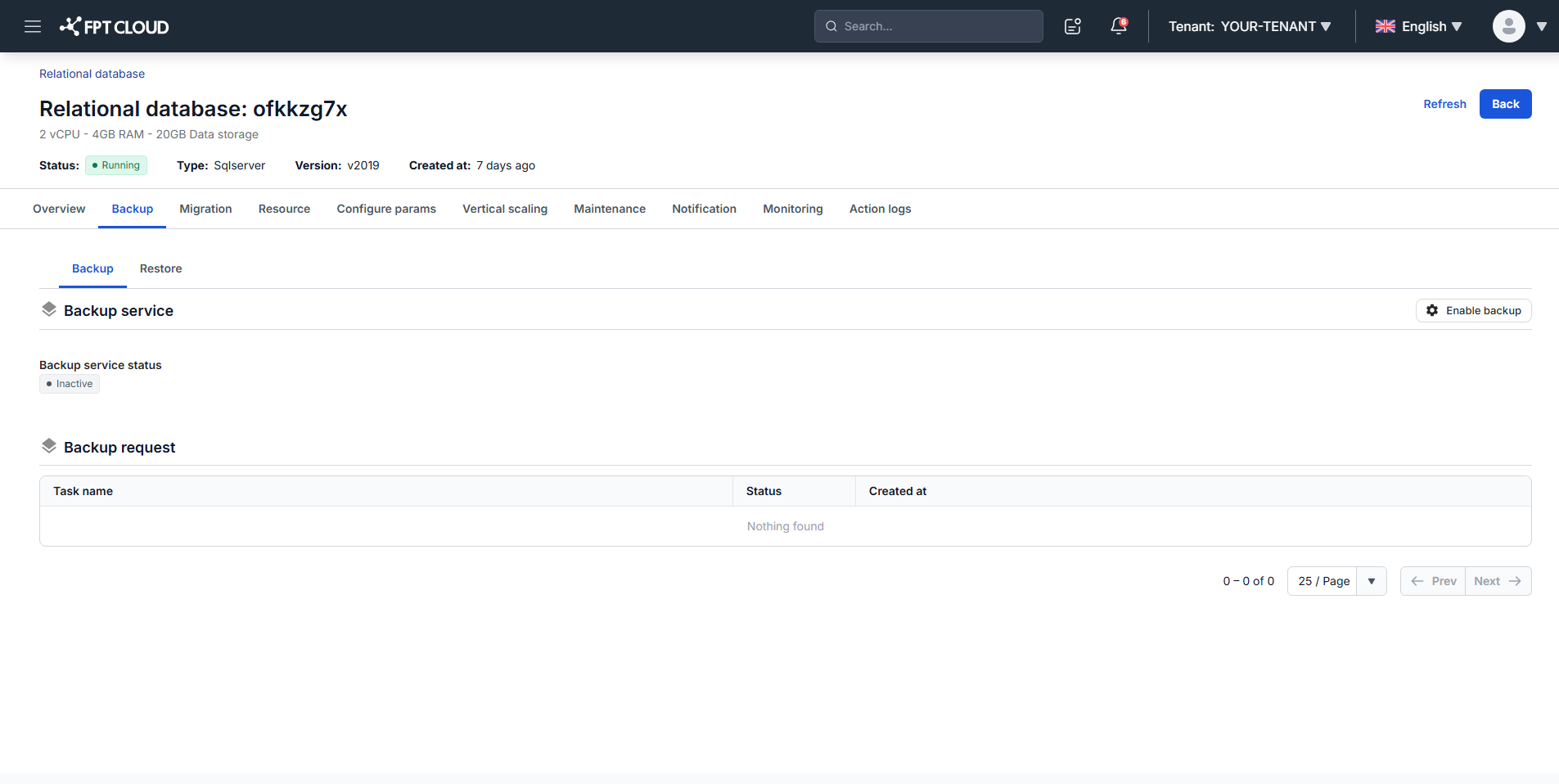The width and height of the screenshot is (1559, 784).
Task: Open the task list icon beside search
Action: pyautogui.click(x=1073, y=26)
